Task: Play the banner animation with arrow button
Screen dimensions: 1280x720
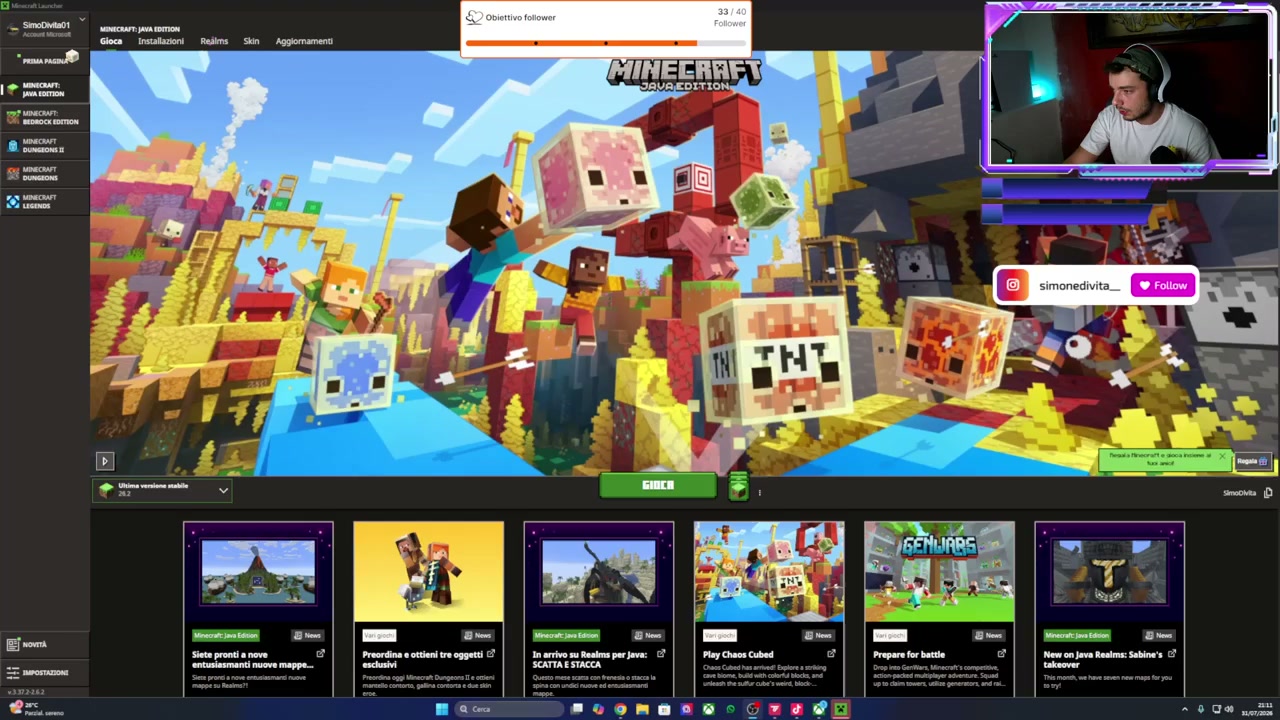Action: 104,461
